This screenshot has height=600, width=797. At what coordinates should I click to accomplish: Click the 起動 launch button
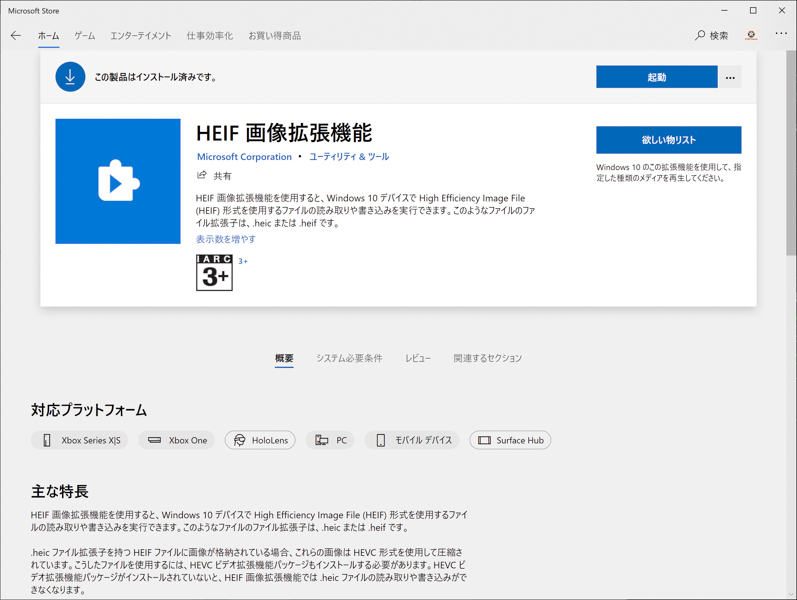click(657, 77)
